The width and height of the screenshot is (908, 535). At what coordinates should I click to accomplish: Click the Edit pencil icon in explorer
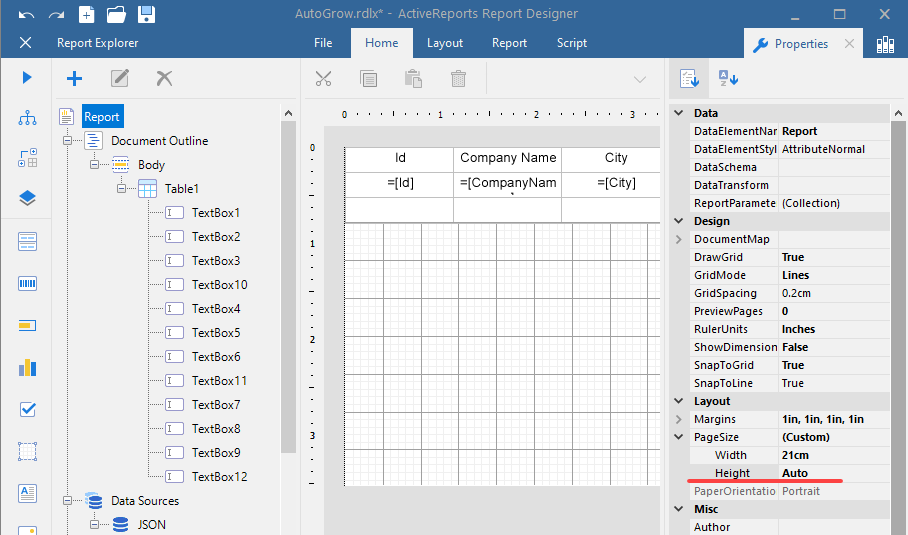coord(119,78)
